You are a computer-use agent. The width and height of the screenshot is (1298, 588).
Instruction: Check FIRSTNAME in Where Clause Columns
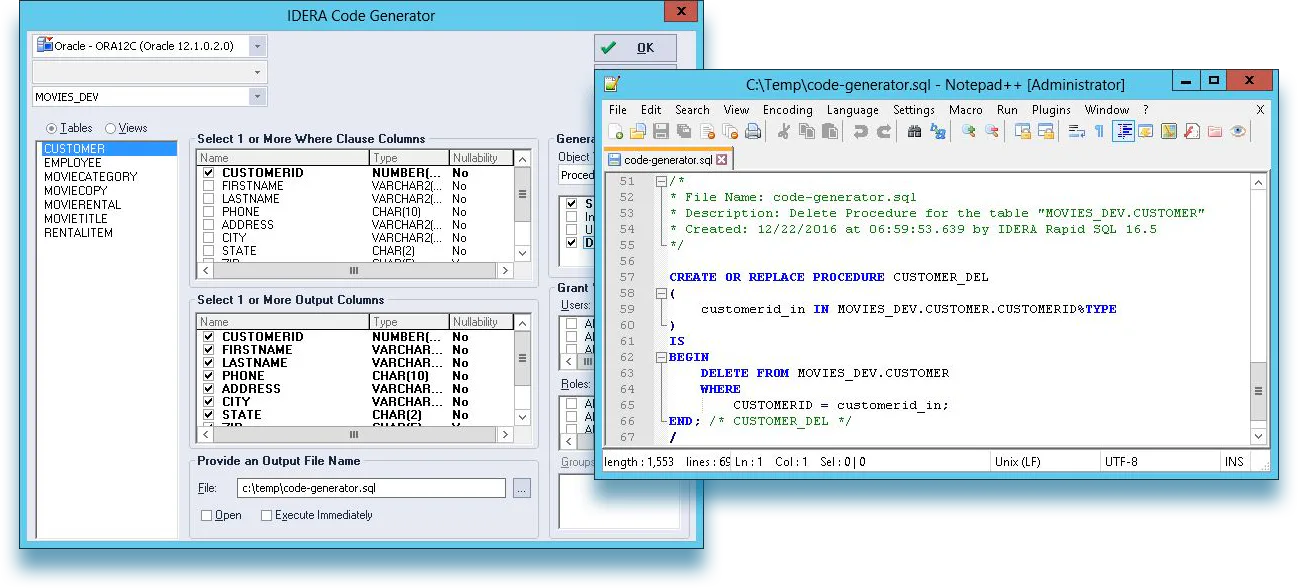coord(209,186)
